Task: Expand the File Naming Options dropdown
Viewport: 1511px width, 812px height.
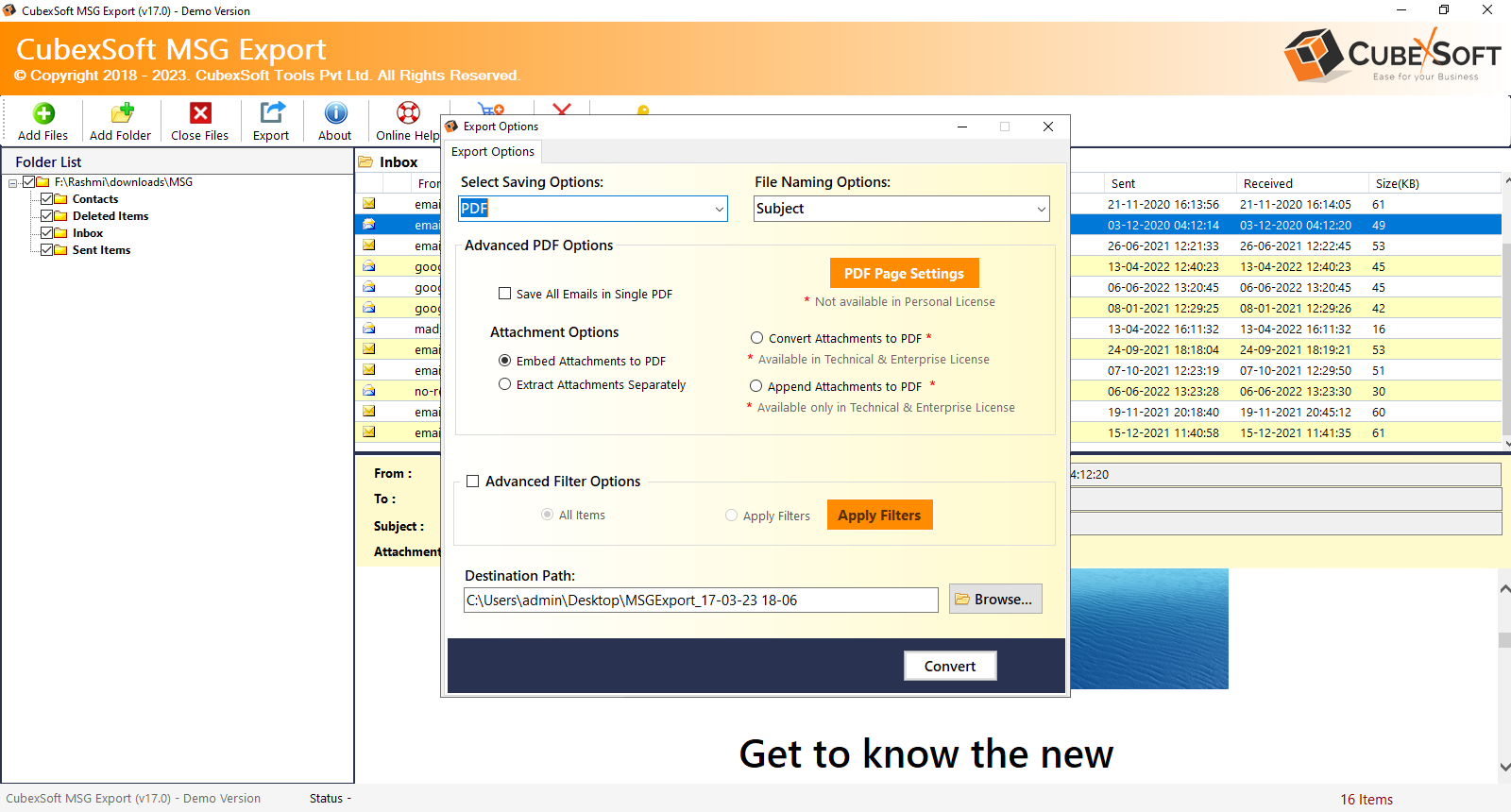Action: click(x=1041, y=209)
